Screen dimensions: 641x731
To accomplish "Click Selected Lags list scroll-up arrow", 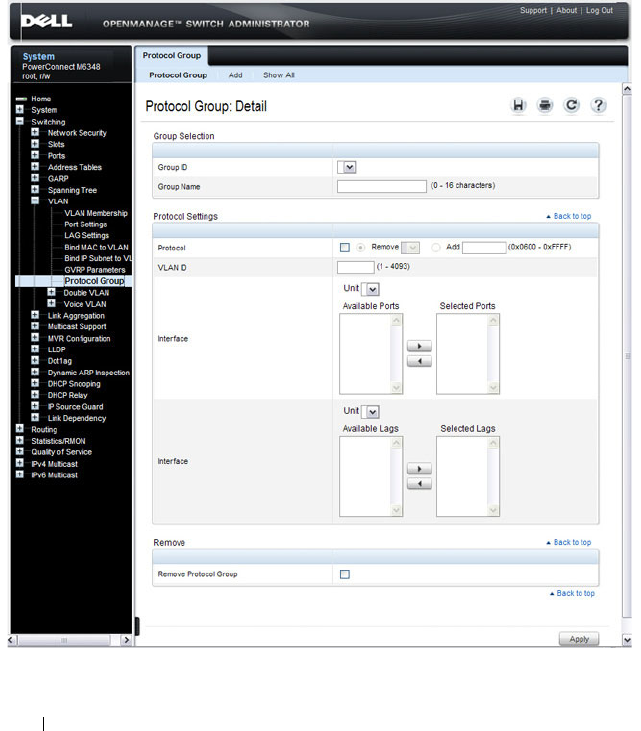I will (x=493, y=443).
